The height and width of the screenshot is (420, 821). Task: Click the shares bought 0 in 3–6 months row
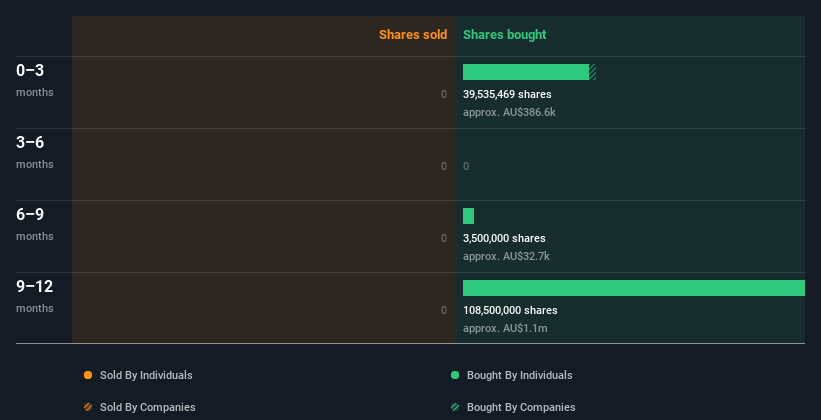tap(466, 167)
